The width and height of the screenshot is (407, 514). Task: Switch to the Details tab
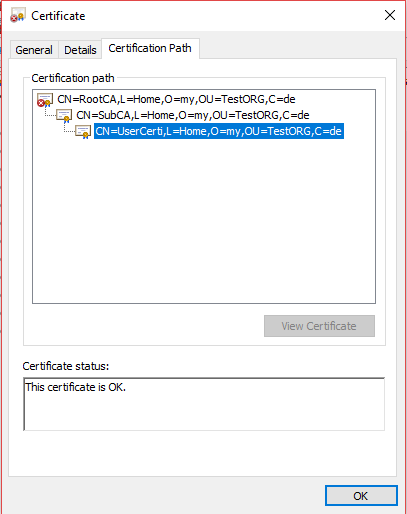(x=80, y=50)
